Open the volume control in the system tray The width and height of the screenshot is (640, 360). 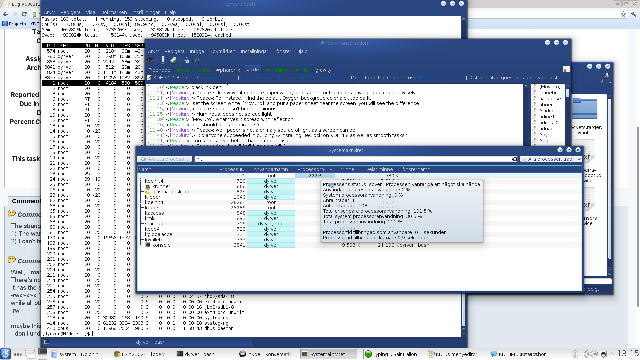pos(589,354)
